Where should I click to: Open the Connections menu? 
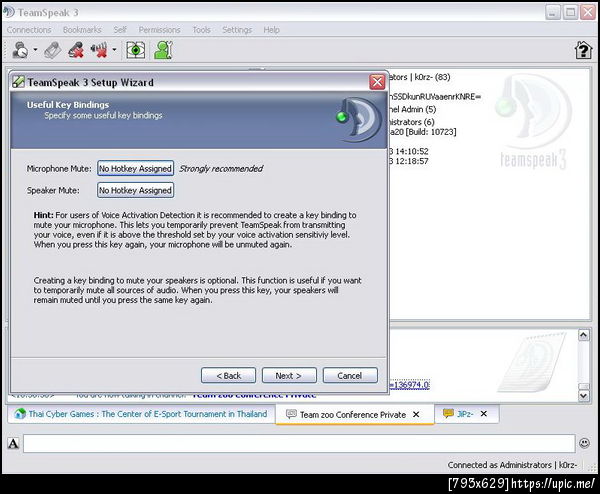(x=29, y=30)
